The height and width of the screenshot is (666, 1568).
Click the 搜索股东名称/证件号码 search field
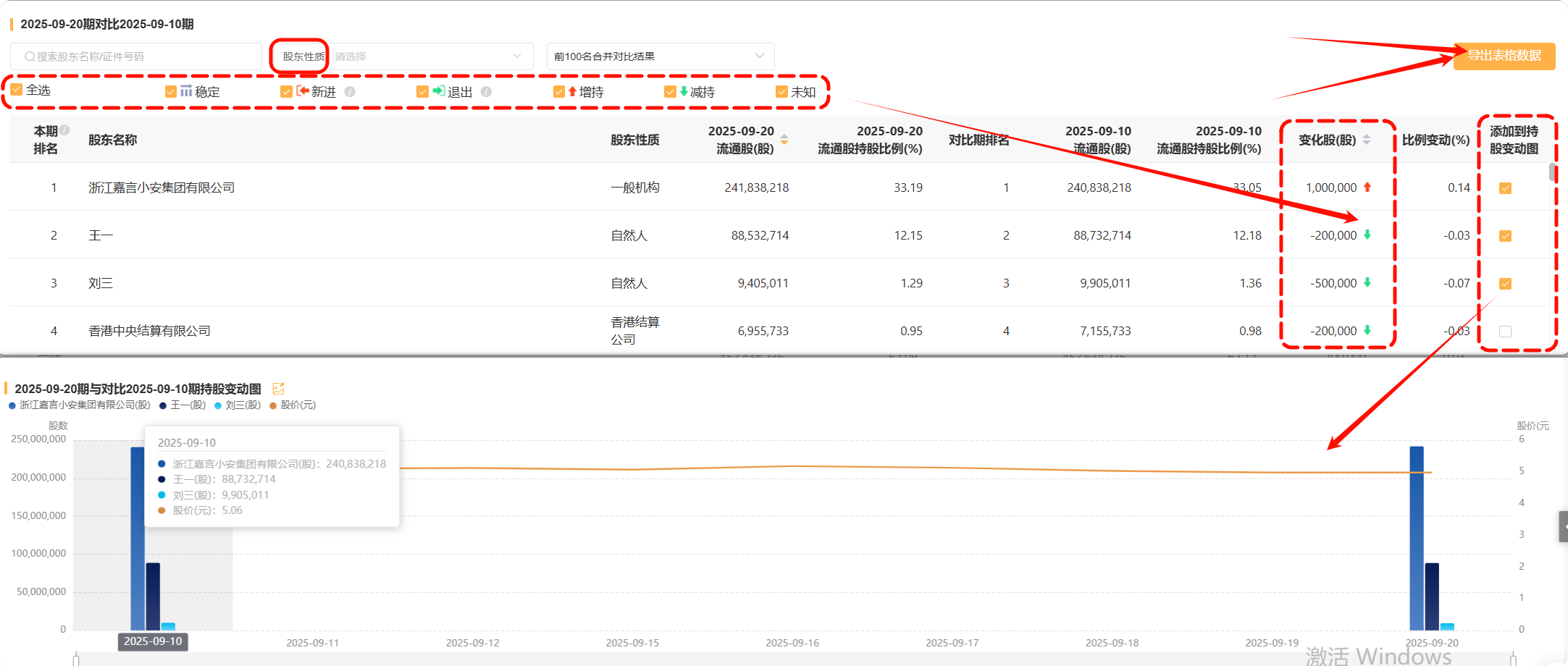(136, 56)
